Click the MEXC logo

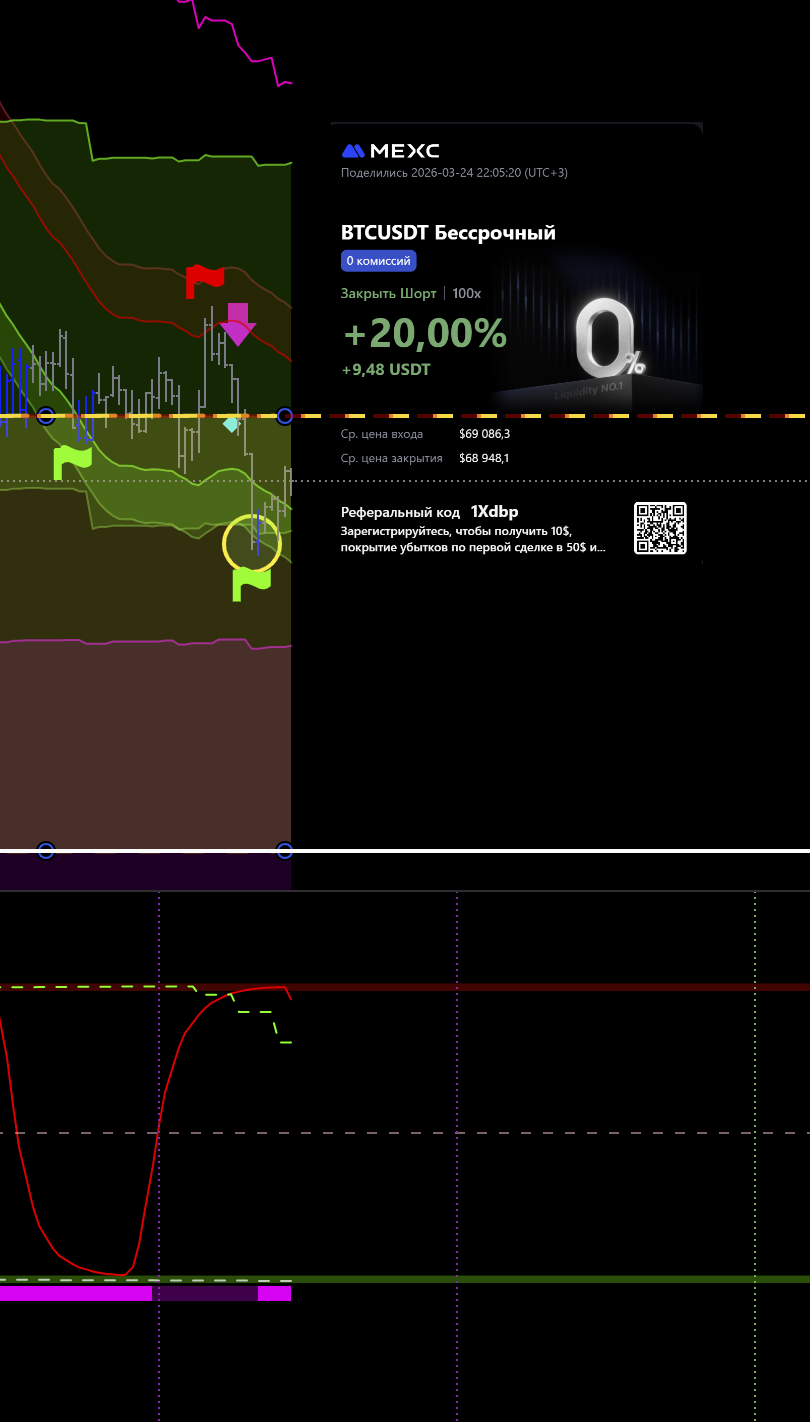(390, 151)
